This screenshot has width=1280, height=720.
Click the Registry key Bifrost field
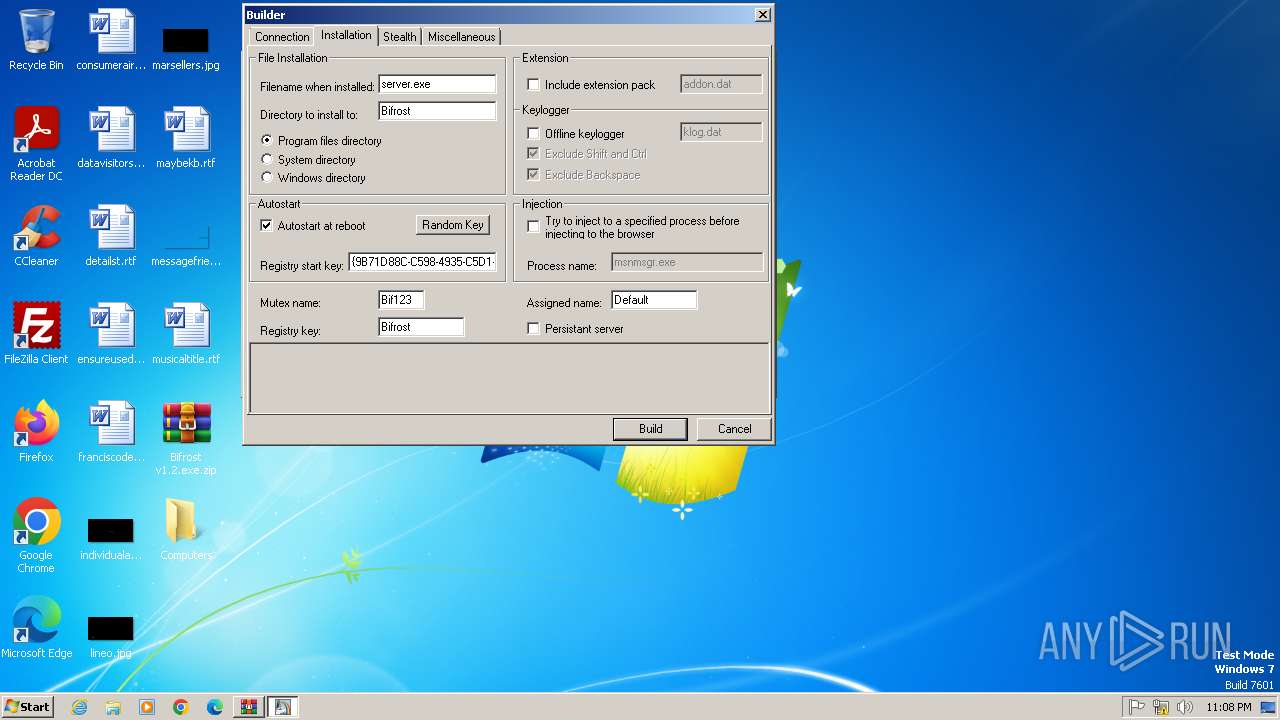pos(421,327)
